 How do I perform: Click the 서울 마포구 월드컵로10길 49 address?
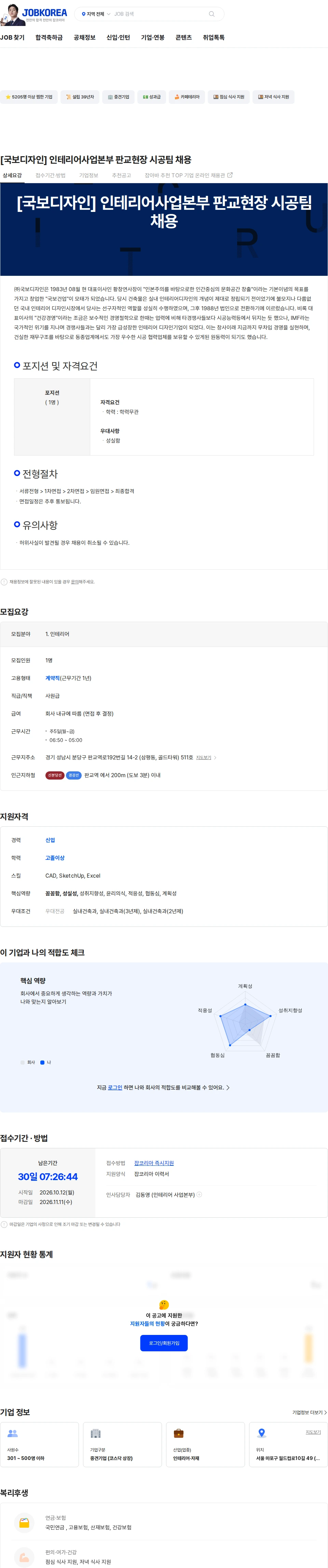tap(288, 1458)
